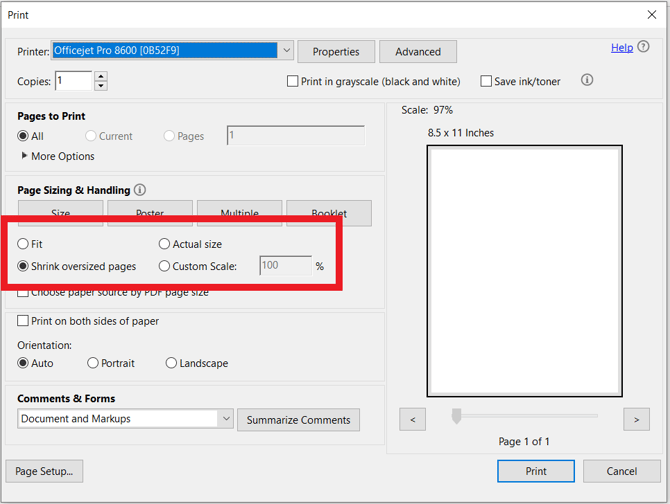Viewport: 670px width, 504px height.
Task: Increase the Copies count with up arrow
Action: point(101,76)
